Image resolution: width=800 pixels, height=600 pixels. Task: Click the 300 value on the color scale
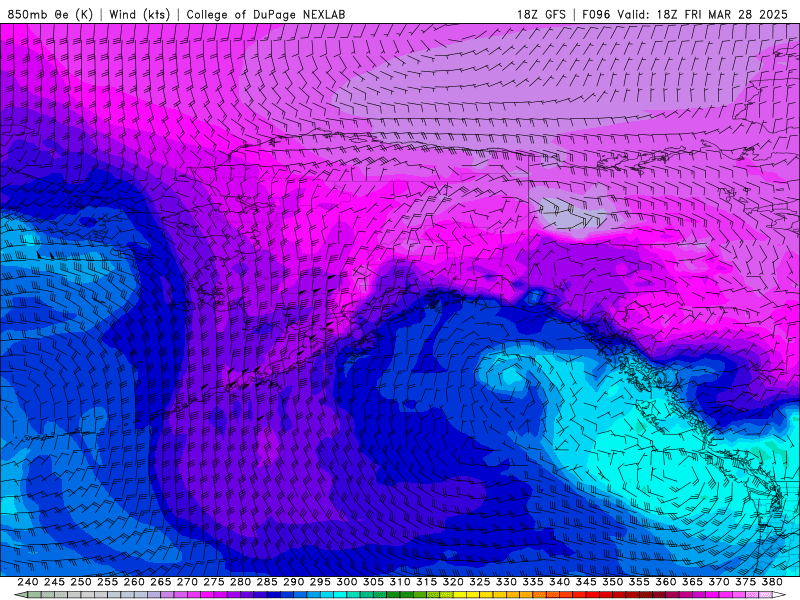coord(347,582)
